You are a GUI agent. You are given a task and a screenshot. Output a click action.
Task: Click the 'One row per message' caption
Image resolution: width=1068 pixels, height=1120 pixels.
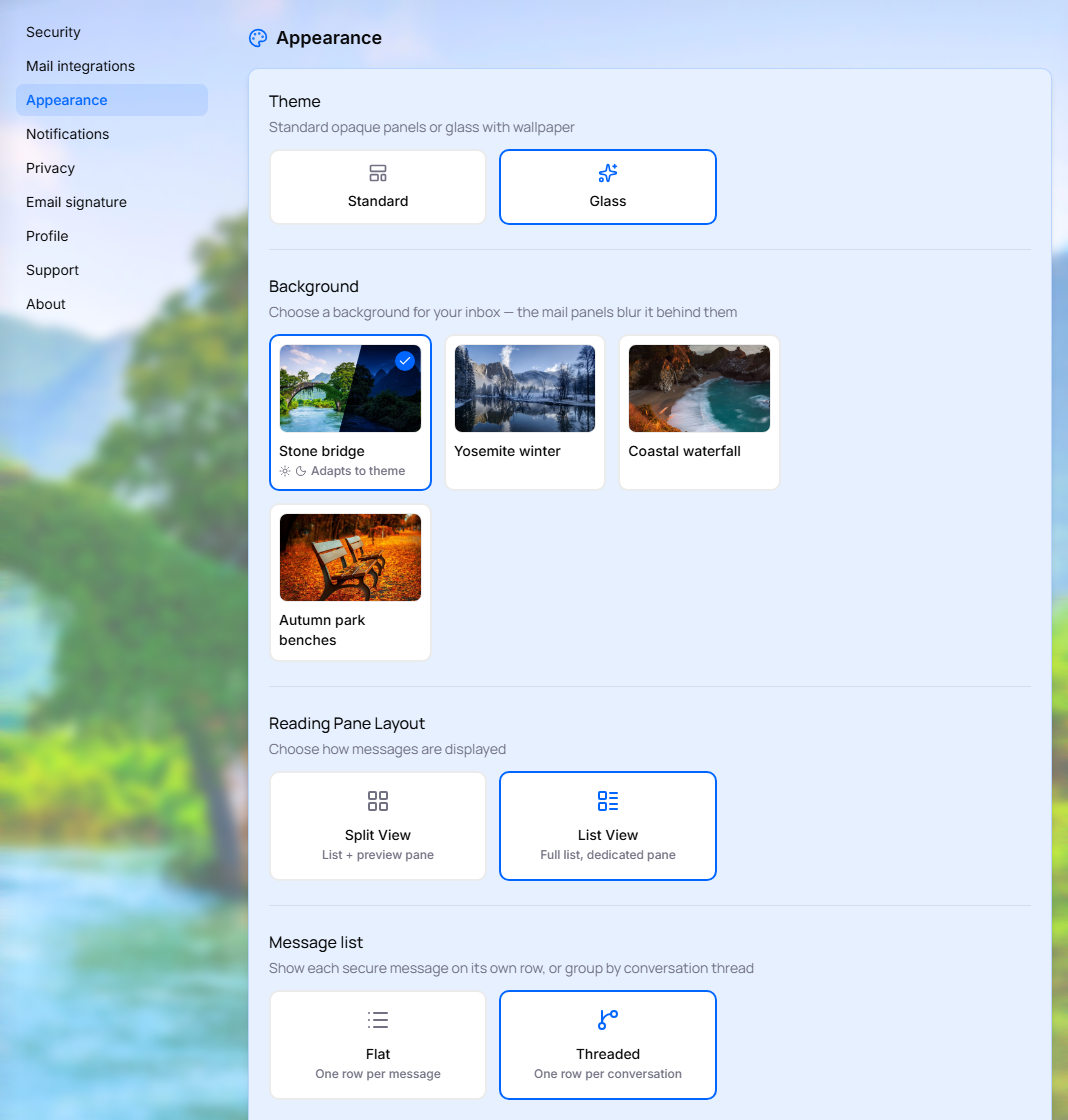pos(378,1074)
